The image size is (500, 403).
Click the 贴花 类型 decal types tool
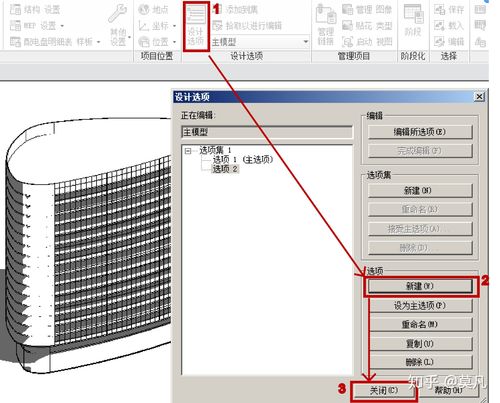367,25
